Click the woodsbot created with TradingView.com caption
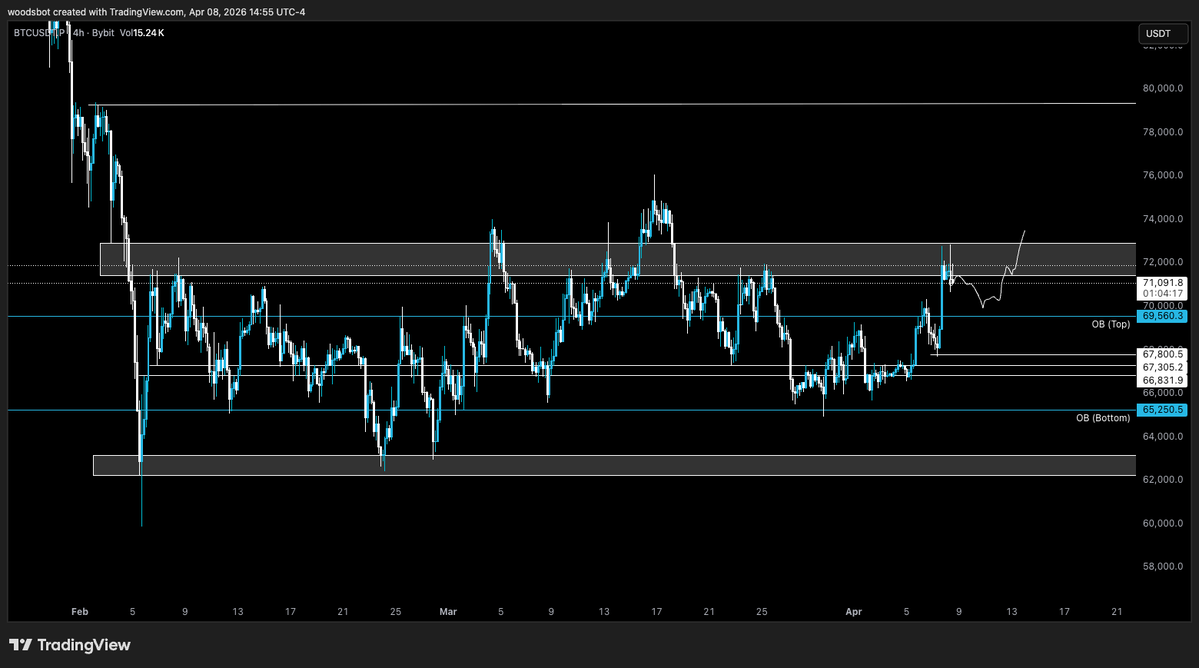Screen dimensions: 1199x668 (x=156, y=11)
